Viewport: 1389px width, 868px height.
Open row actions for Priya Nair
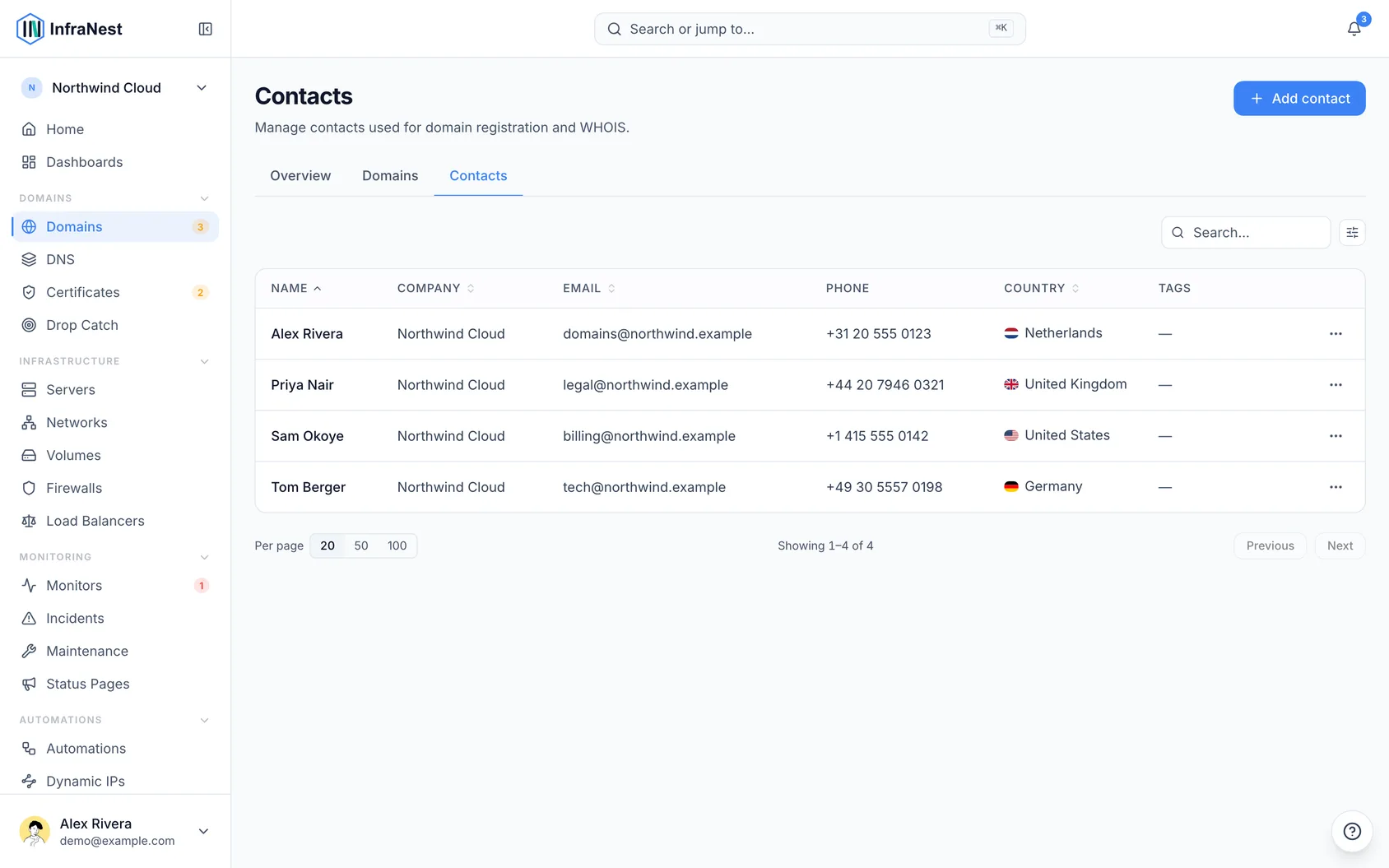(1336, 385)
